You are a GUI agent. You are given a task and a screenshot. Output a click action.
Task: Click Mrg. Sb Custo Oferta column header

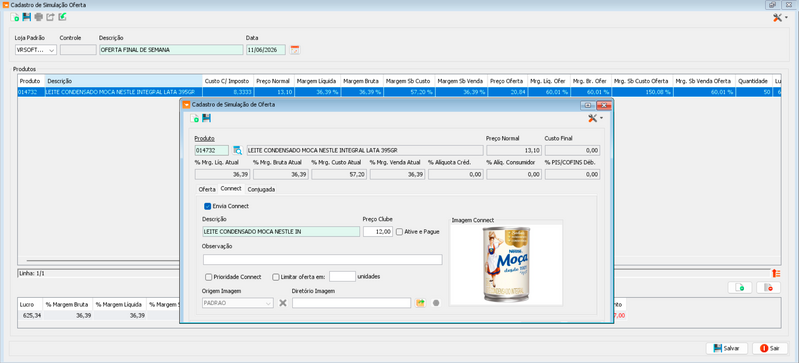click(x=642, y=81)
